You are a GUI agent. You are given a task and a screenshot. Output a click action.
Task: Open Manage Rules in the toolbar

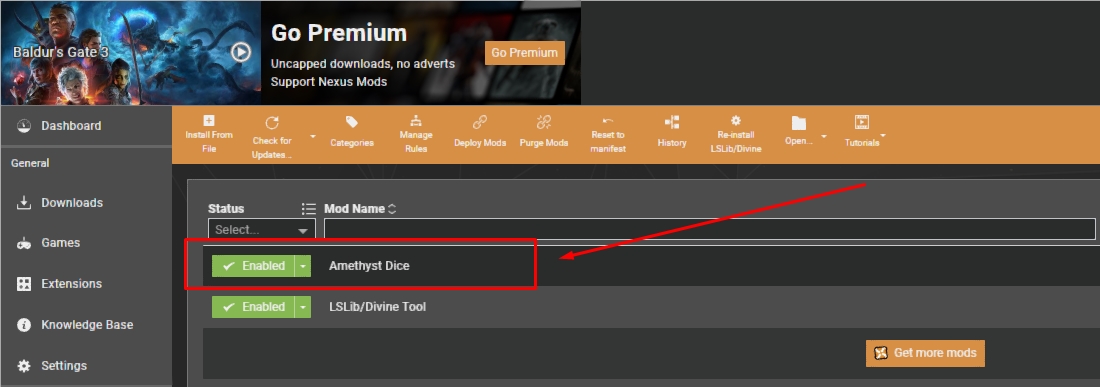point(416,135)
